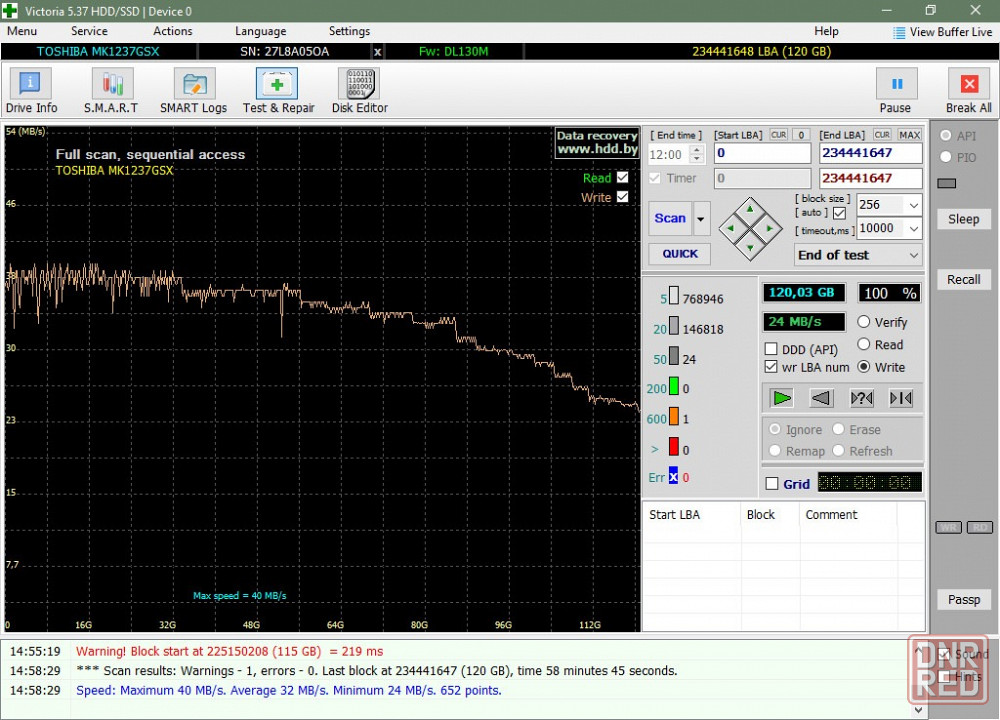1000x720 pixels.
Task: Click the white 5 ms block indicator
Action: (x=673, y=297)
